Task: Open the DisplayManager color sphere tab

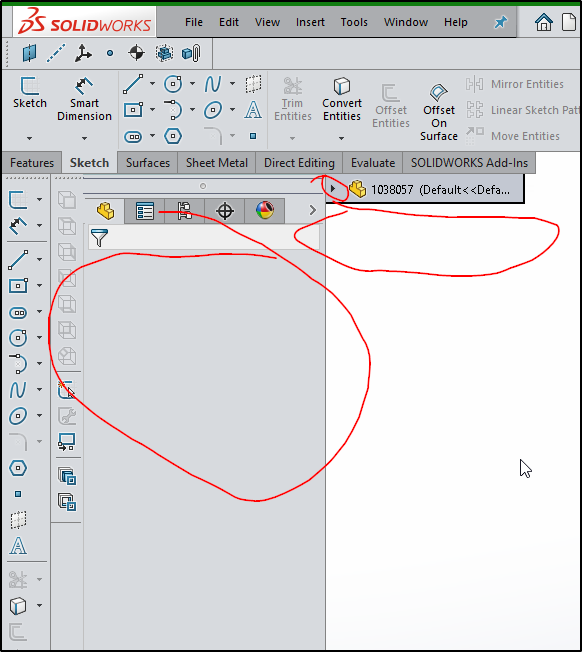Action: 265,211
